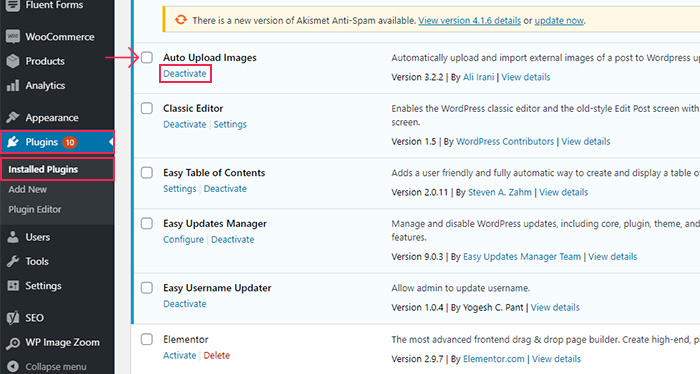The width and height of the screenshot is (700, 374).
Task: Select the Elementor plugin checkbox
Action: (147, 339)
